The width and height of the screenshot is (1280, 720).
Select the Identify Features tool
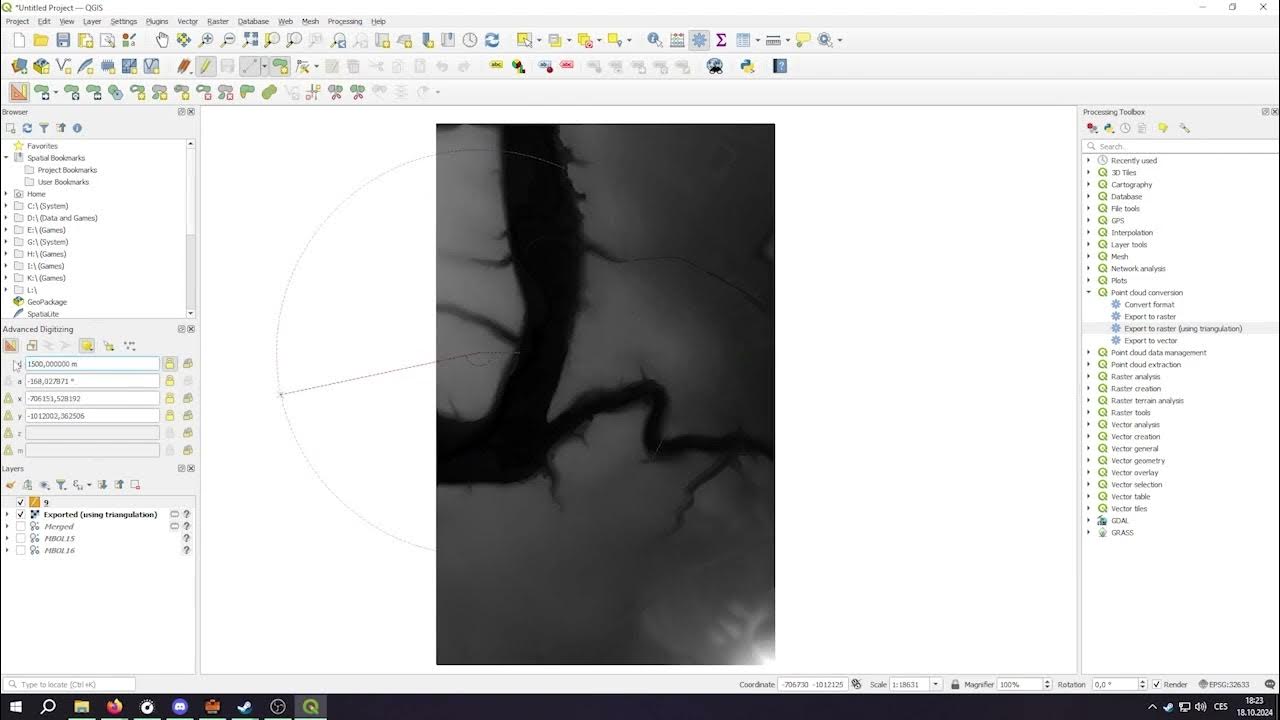pos(655,40)
